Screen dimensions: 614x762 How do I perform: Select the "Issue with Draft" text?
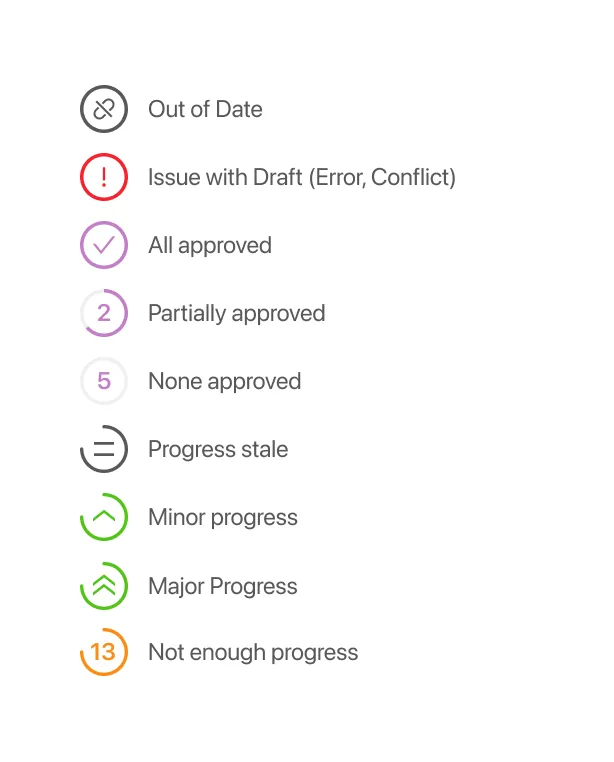(225, 177)
